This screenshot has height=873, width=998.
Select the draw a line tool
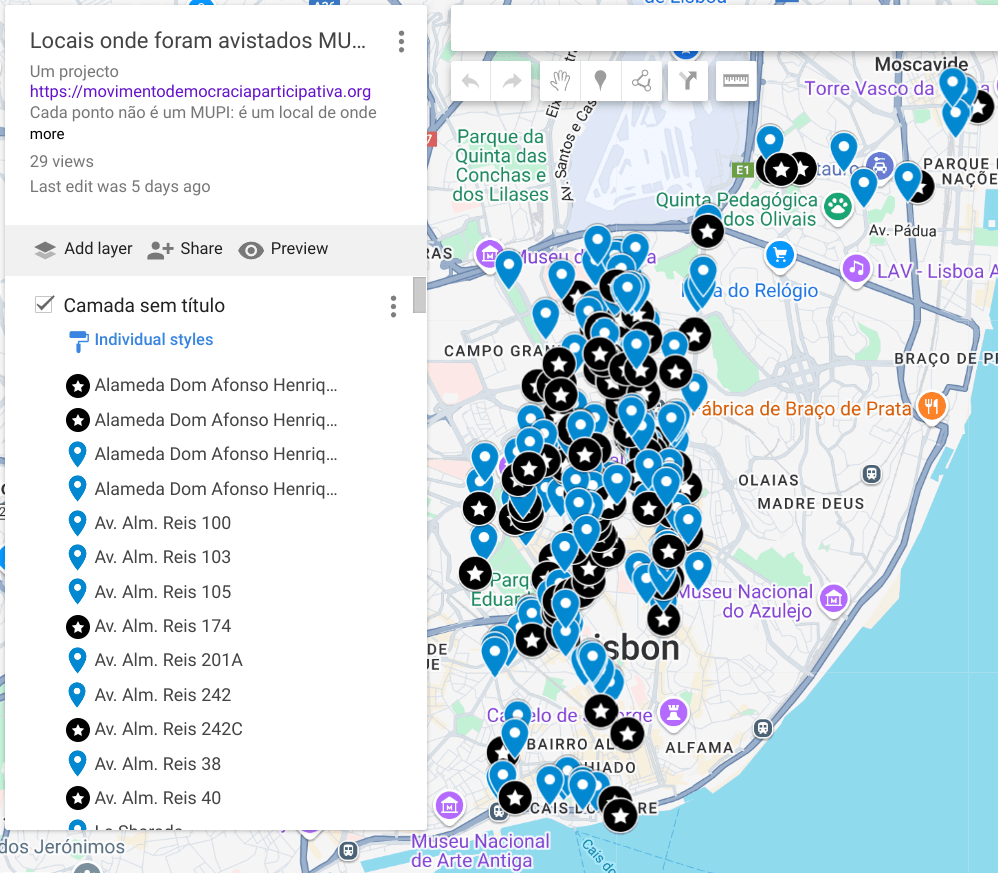point(641,82)
